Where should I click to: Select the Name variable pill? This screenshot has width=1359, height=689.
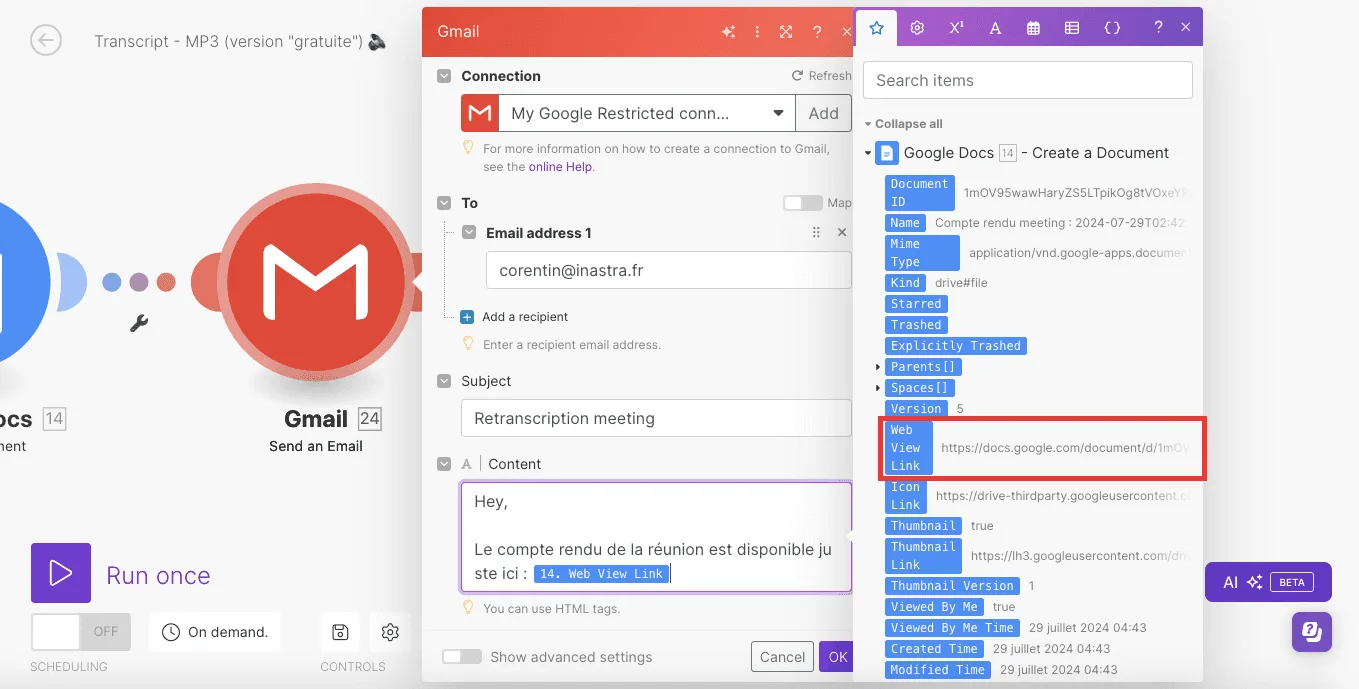(905, 223)
